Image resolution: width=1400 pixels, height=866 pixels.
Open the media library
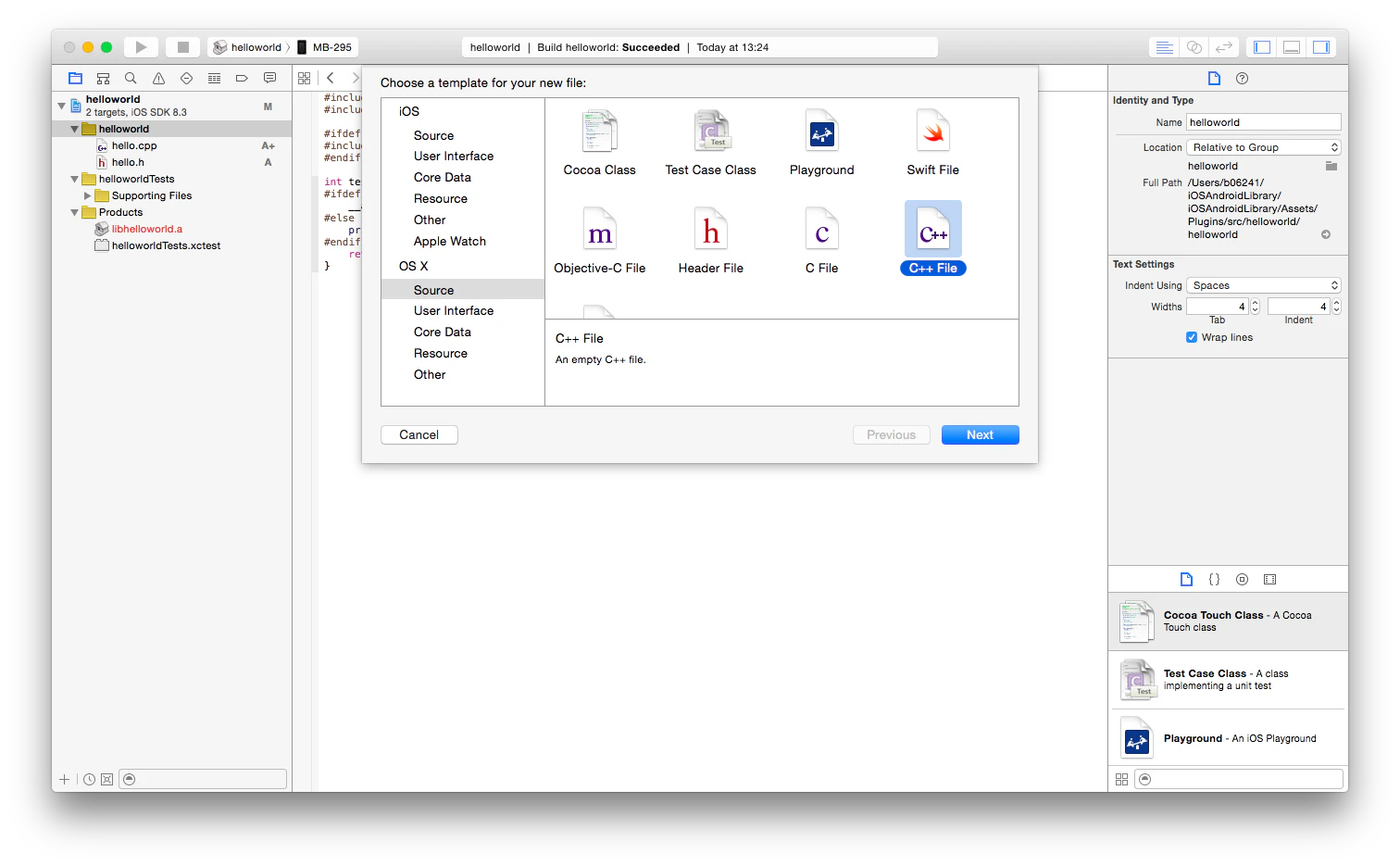1269,579
